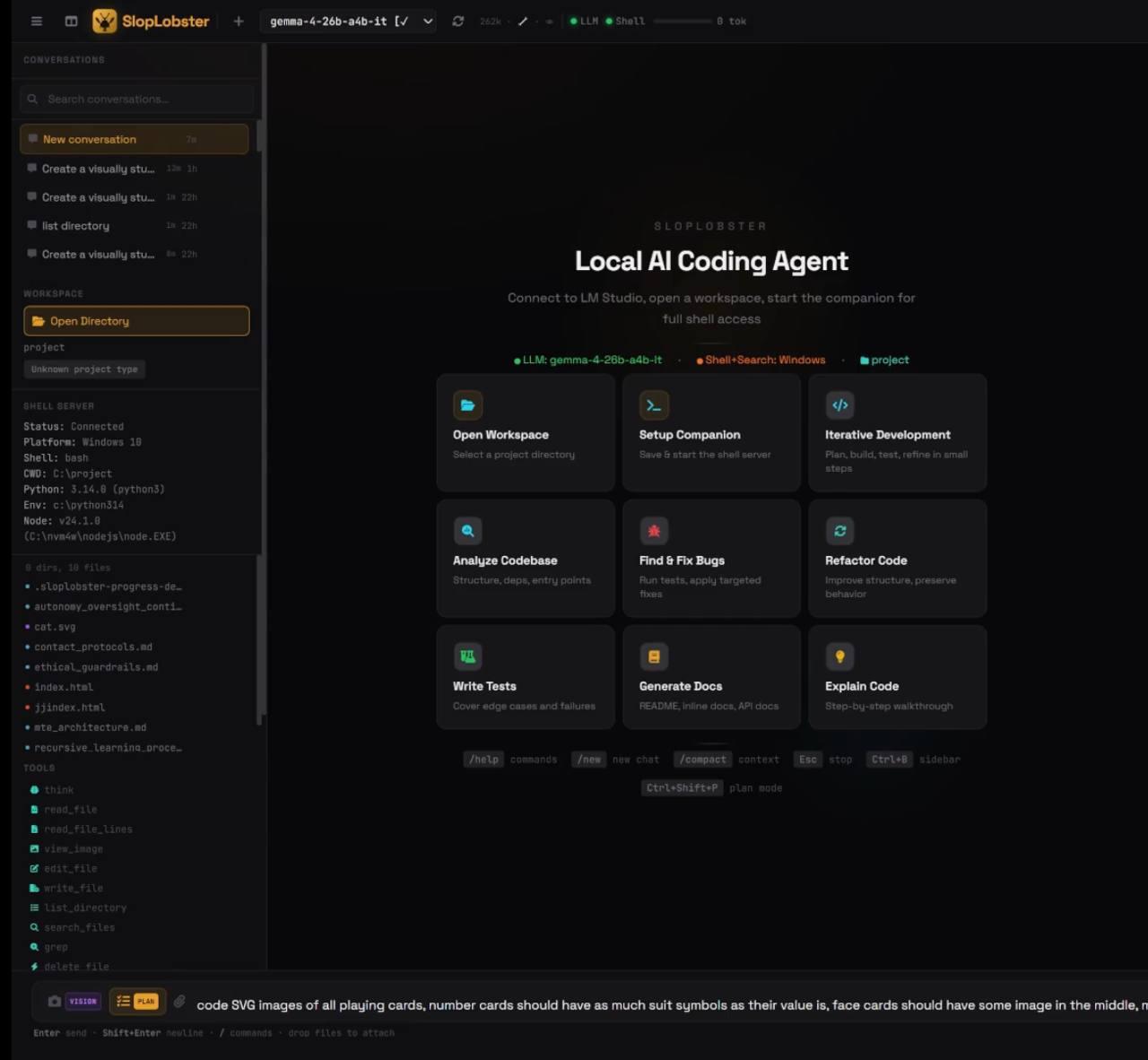Click the 'README, inline docs, API docs' text

709,706
